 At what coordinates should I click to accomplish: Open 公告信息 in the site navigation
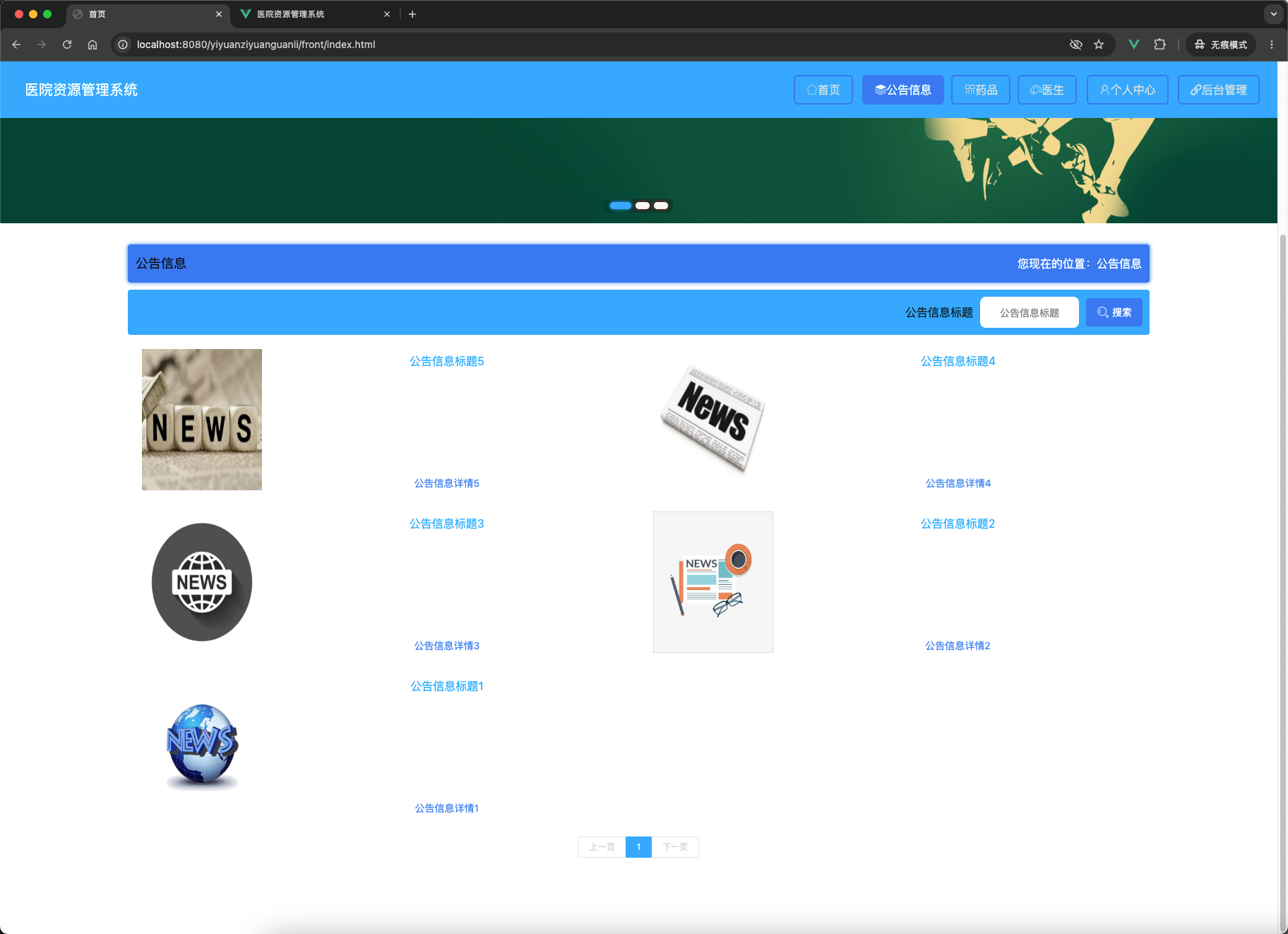903,90
